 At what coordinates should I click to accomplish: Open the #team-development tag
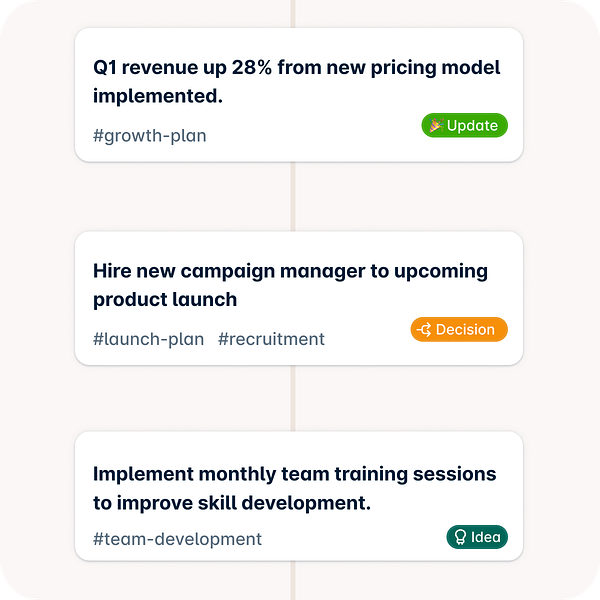177,539
